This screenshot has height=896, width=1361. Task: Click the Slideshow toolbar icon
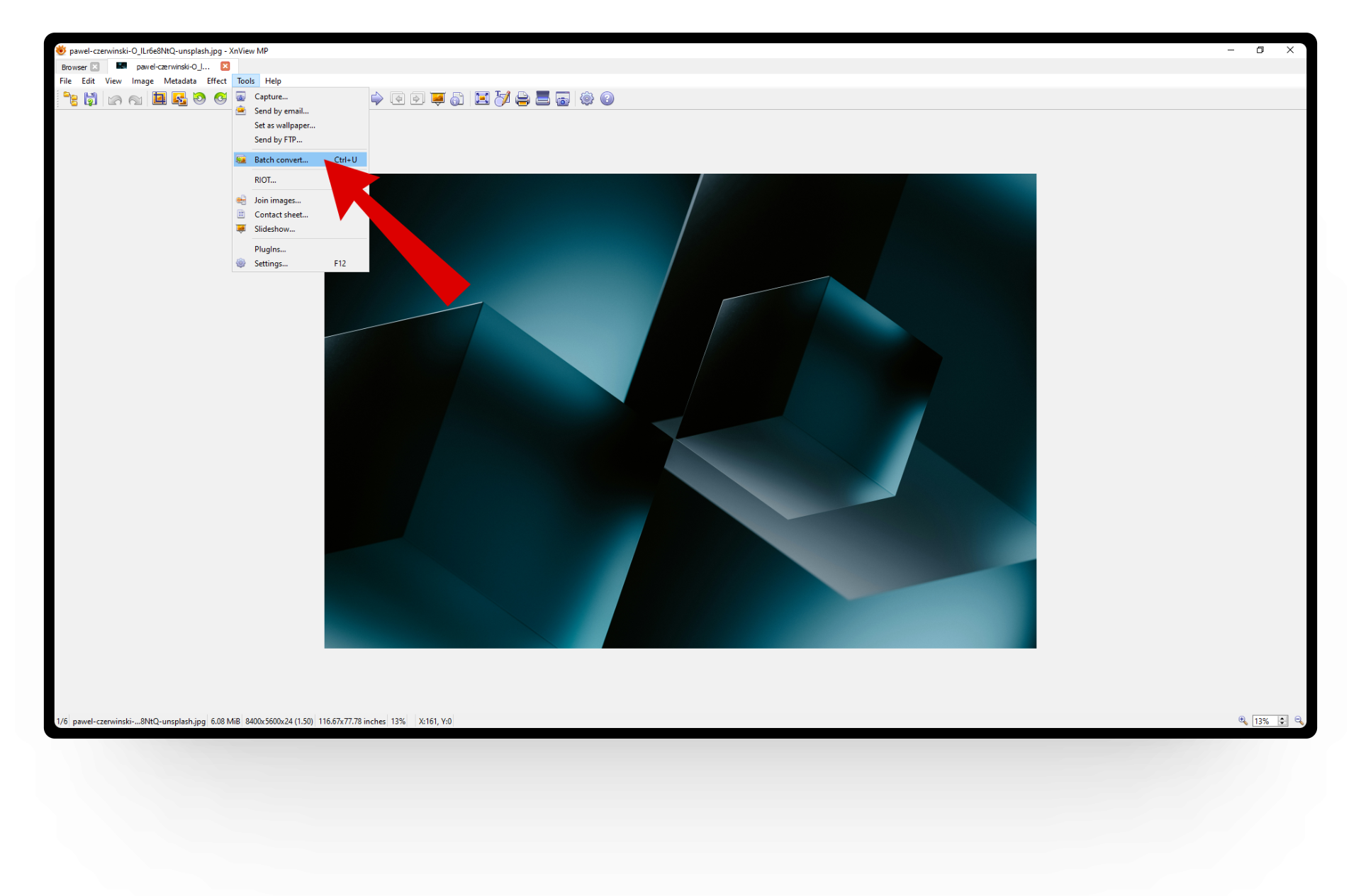[437, 99]
